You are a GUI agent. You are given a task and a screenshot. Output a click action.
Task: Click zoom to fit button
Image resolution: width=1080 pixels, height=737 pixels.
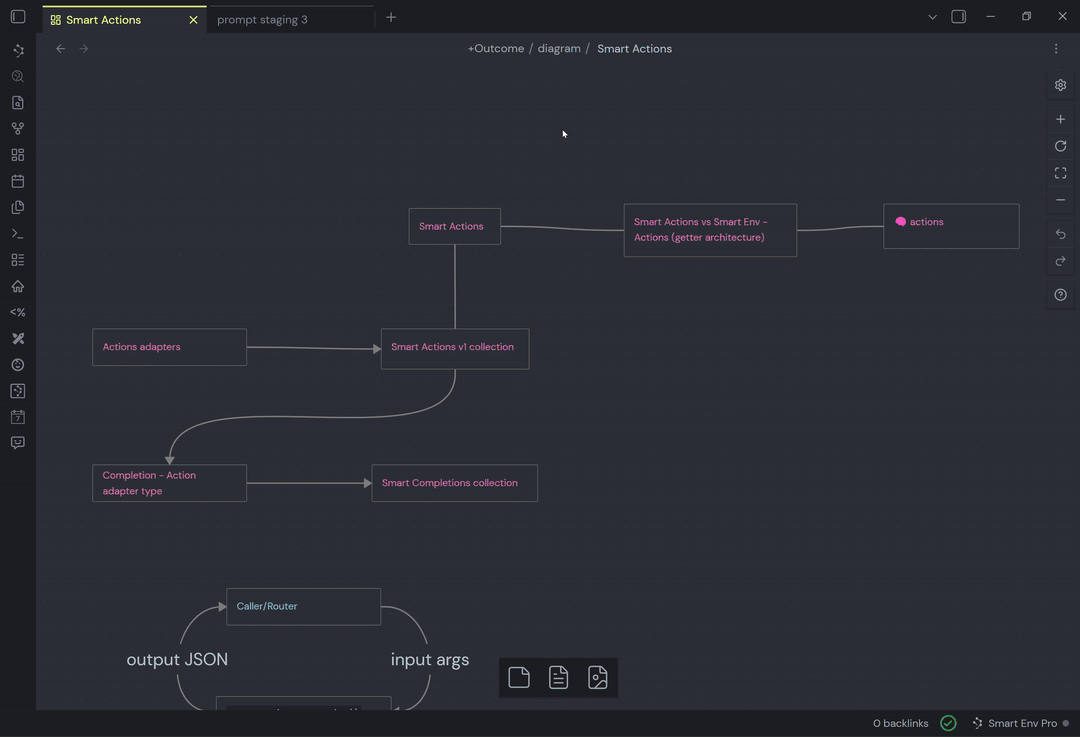pos(1060,173)
